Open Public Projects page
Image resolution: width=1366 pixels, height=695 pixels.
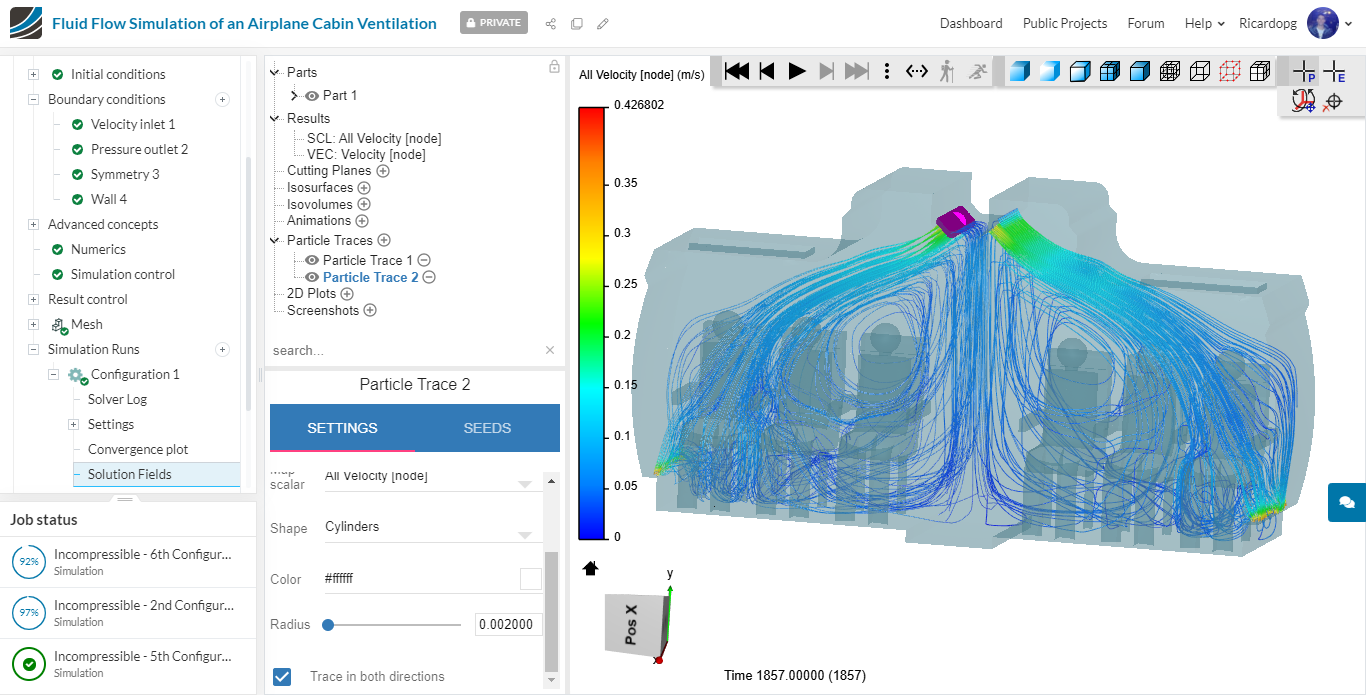[1064, 23]
